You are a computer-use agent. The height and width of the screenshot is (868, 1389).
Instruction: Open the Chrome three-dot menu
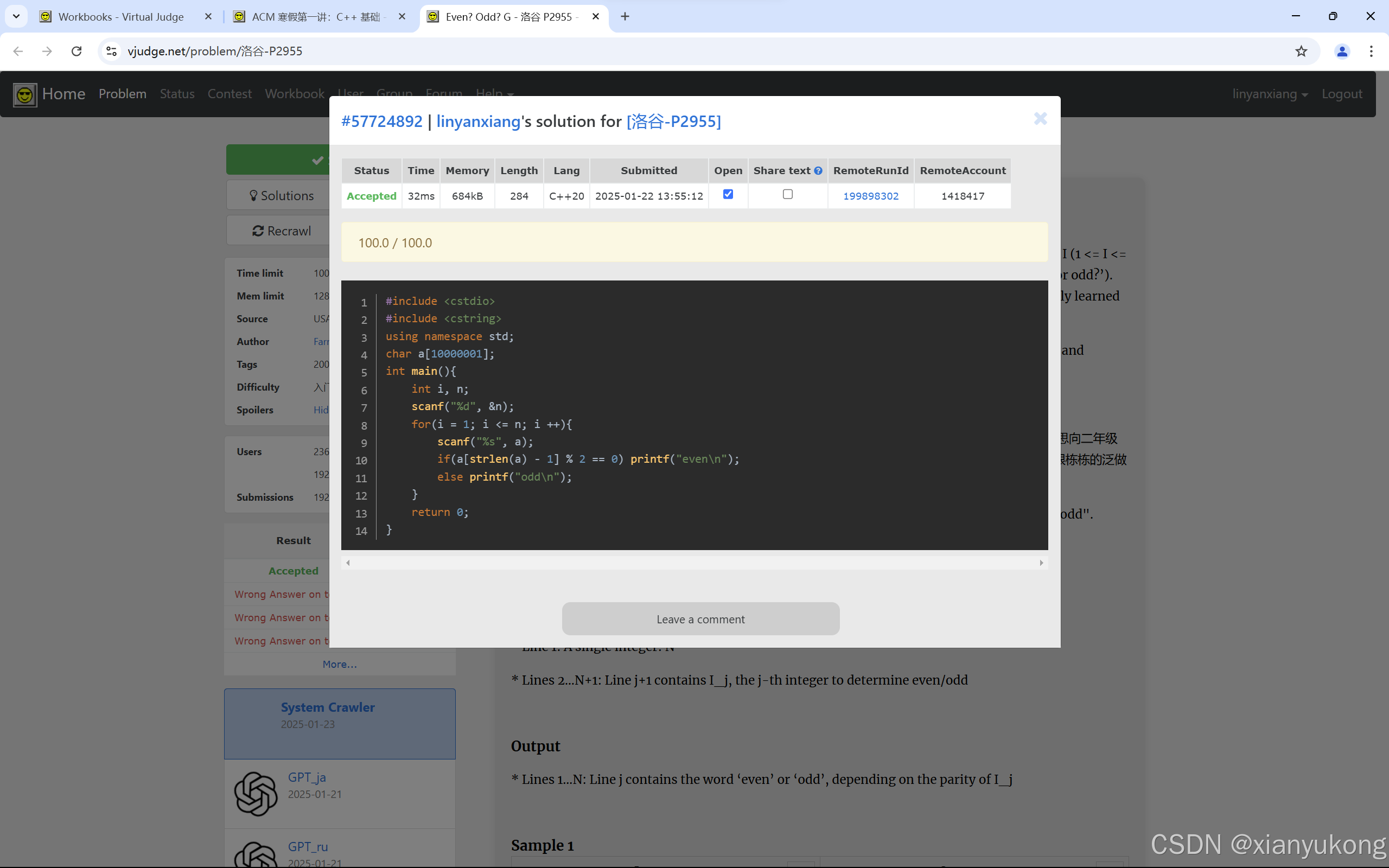1371,51
